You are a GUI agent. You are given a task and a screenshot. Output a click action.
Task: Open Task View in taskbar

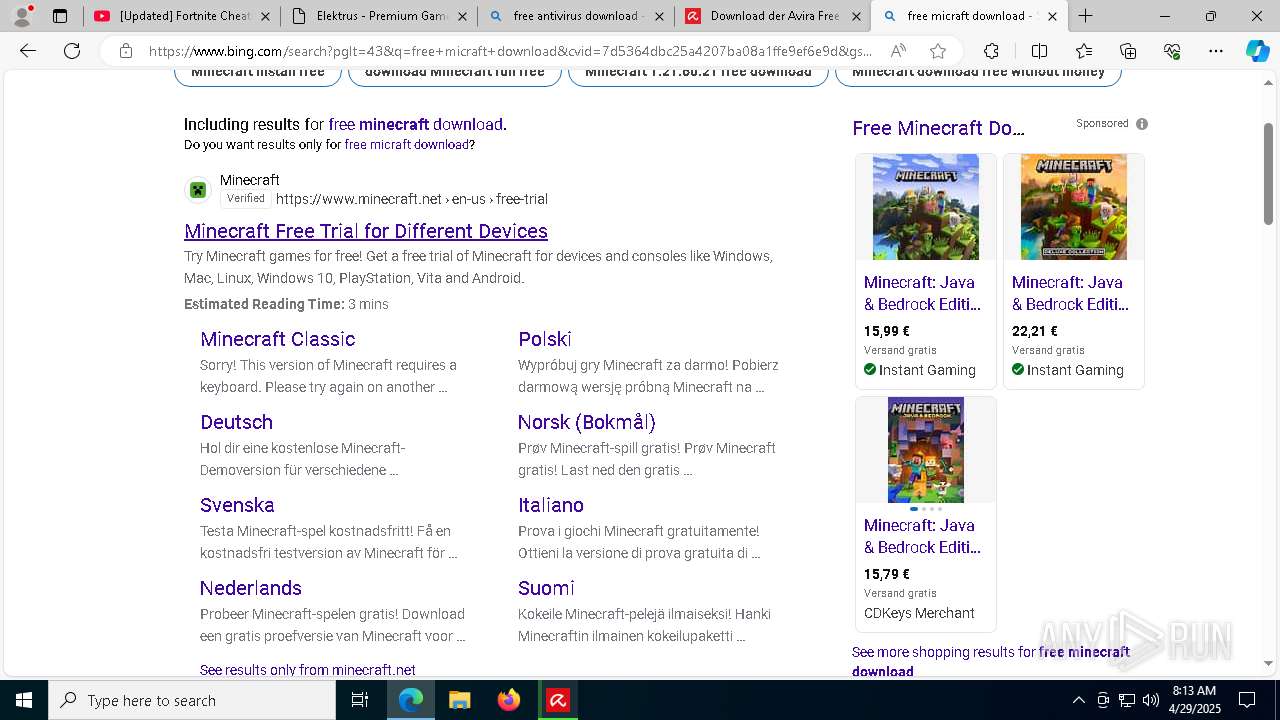click(x=360, y=700)
